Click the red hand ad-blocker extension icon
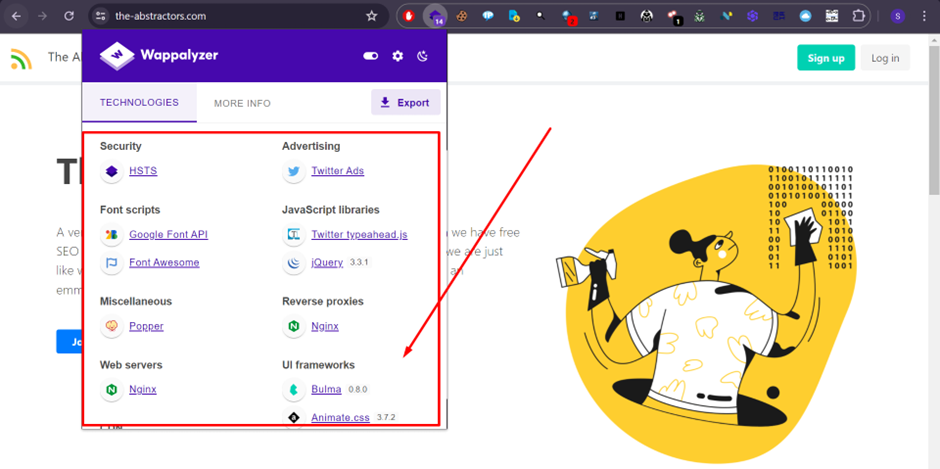940x469 pixels. [409, 16]
